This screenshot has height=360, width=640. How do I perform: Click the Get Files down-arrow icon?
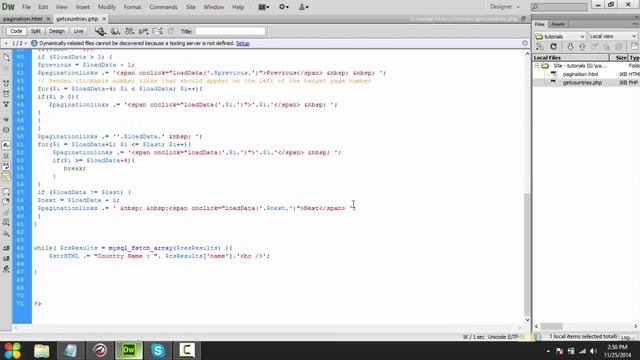point(570,47)
